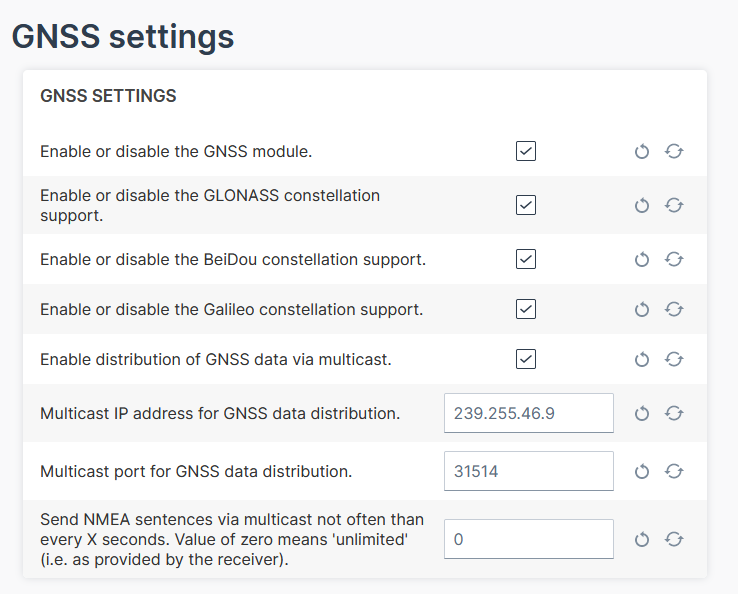This screenshot has height=594, width=738.
Task: Focus the multicast port input field
Action: 528,471
